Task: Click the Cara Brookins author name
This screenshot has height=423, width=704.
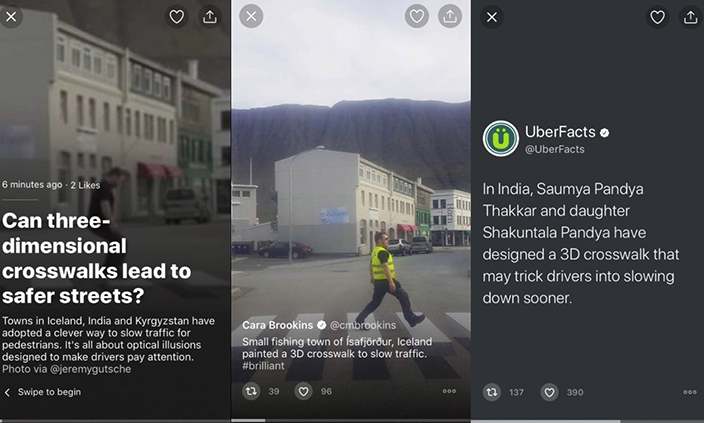Action: pos(278,325)
